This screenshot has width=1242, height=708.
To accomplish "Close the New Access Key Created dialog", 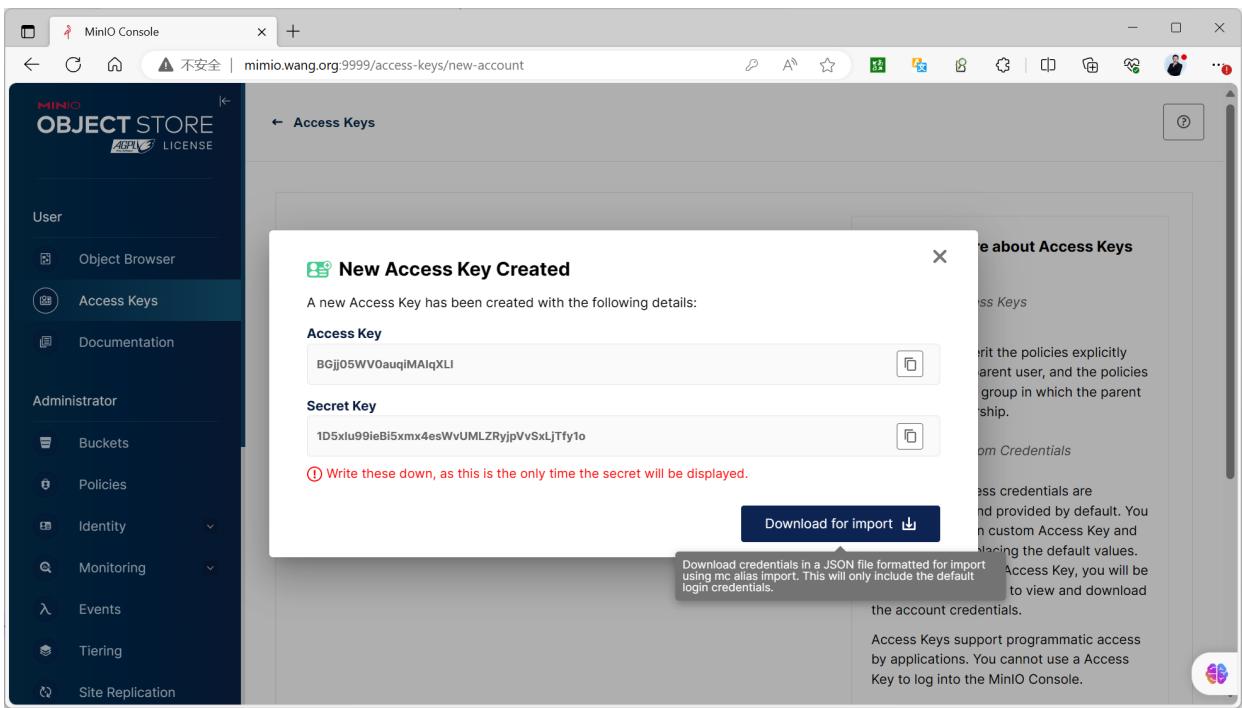I will (939, 257).
